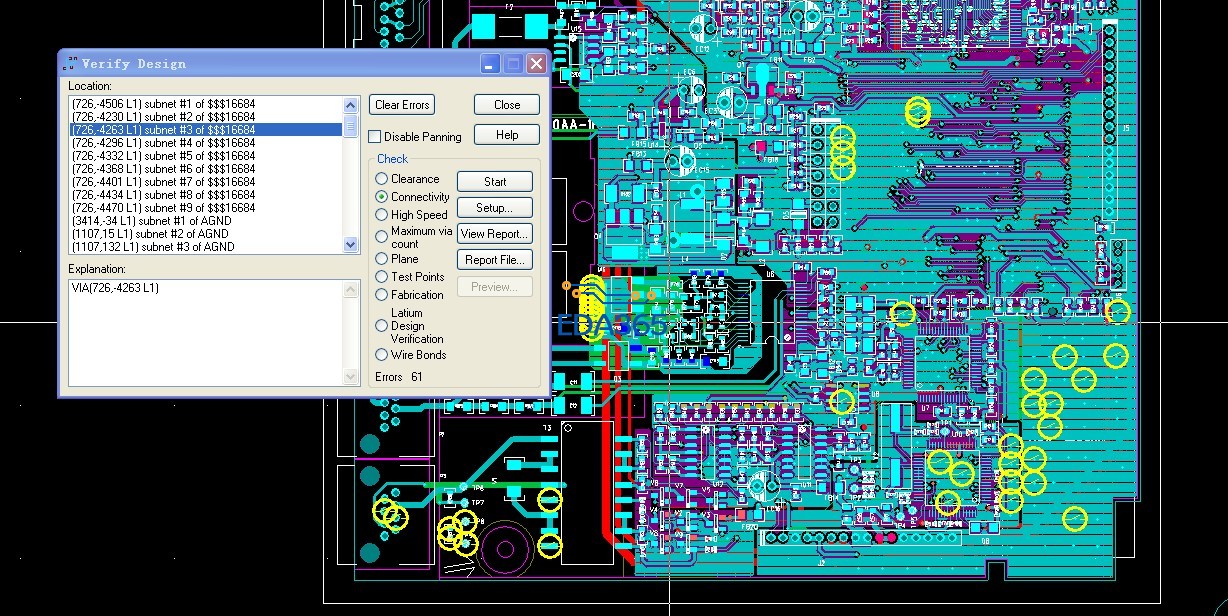Open Help for Verify Design
This screenshot has height=616, width=1228.
pos(507,135)
